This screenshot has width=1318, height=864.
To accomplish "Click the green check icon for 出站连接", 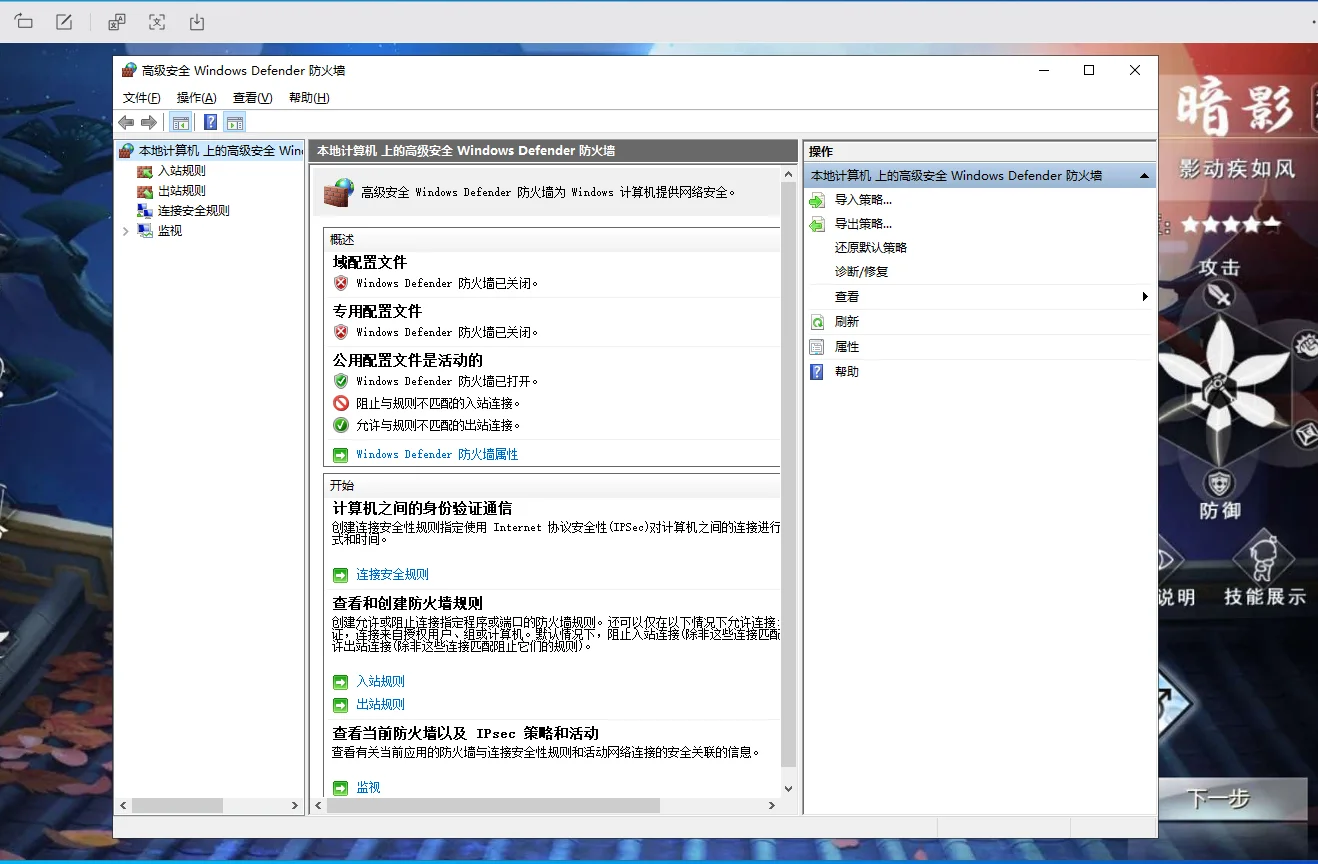I will coord(341,425).
